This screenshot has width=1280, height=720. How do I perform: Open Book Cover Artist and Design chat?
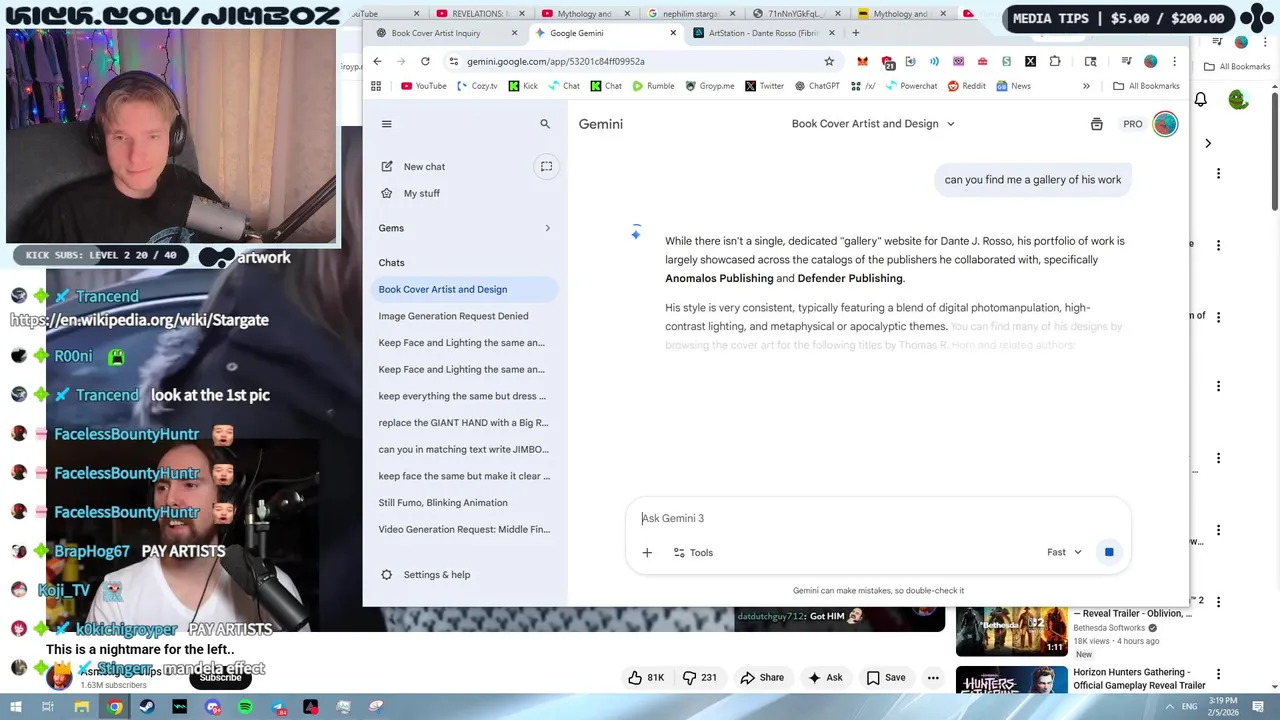click(464, 289)
